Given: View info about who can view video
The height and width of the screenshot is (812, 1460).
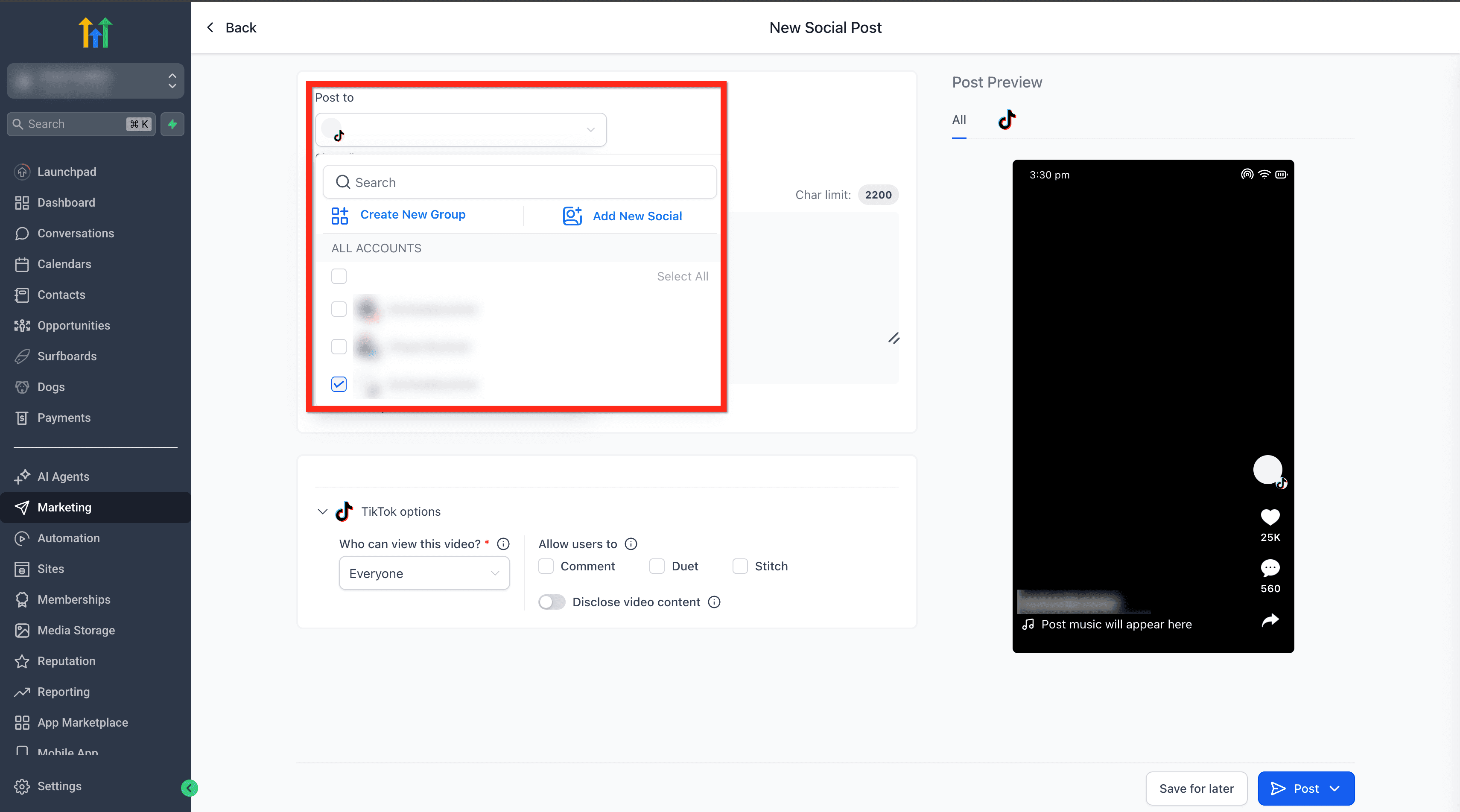Looking at the screenshot, I should click(x=503, y=544).
